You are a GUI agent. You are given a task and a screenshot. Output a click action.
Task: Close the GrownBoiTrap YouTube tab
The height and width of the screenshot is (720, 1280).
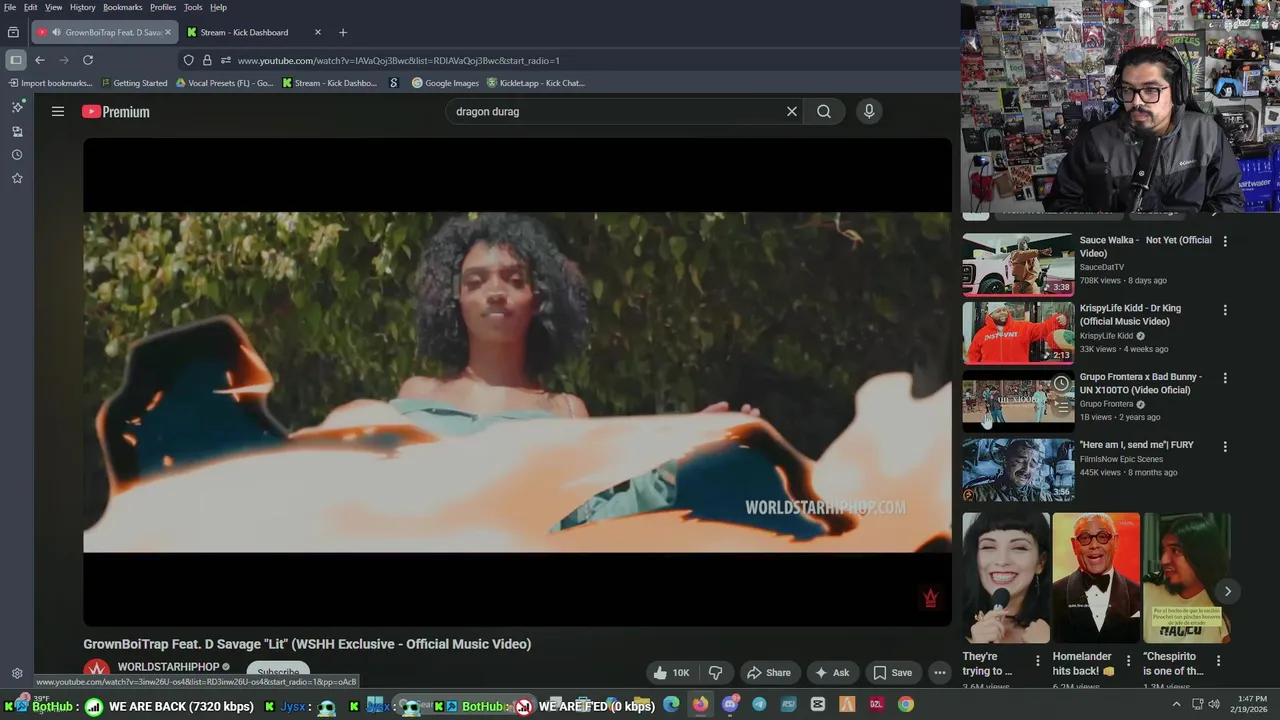point(168,32)
